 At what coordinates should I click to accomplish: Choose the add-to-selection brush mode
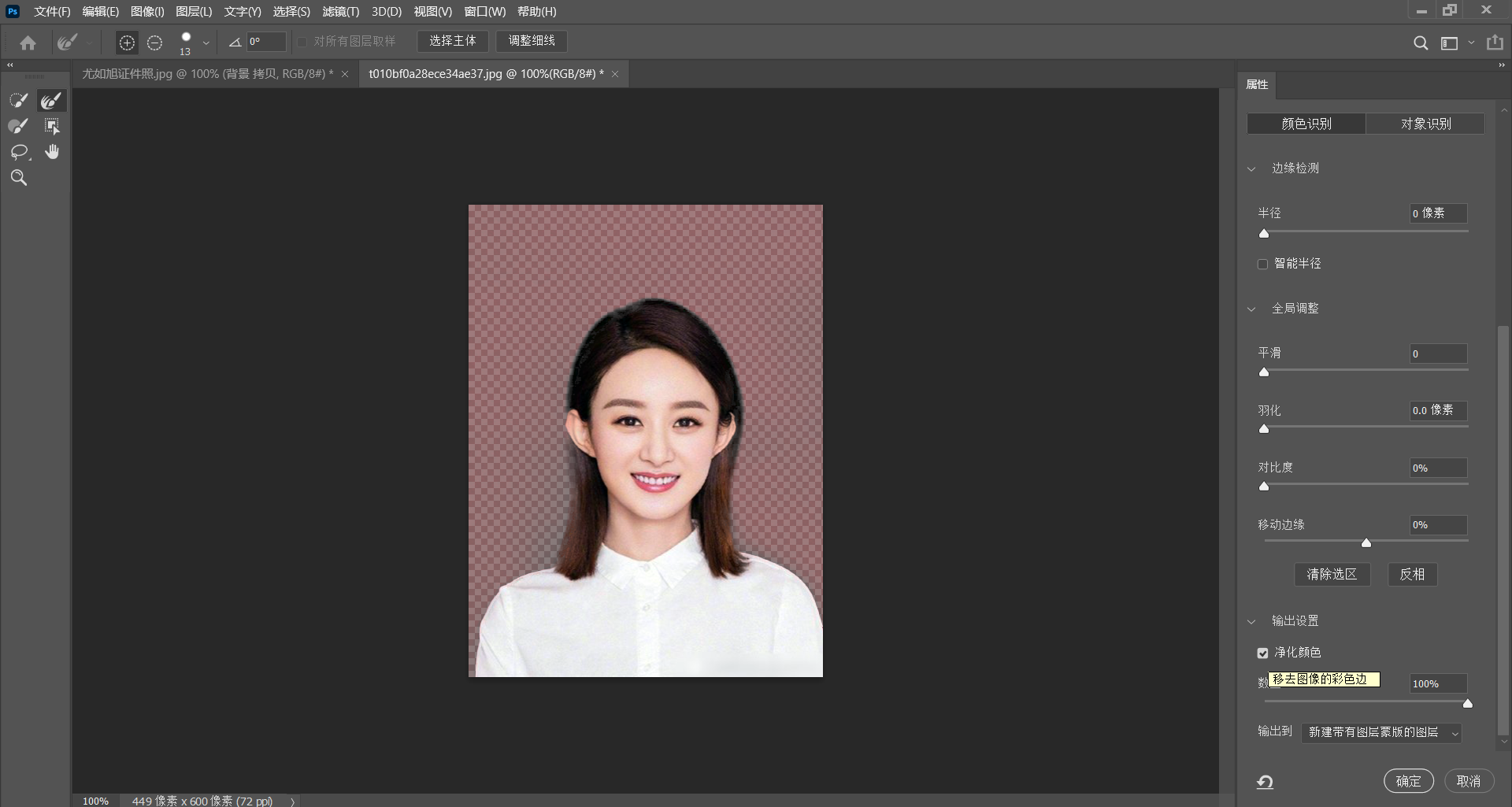(x=127, y=43)
